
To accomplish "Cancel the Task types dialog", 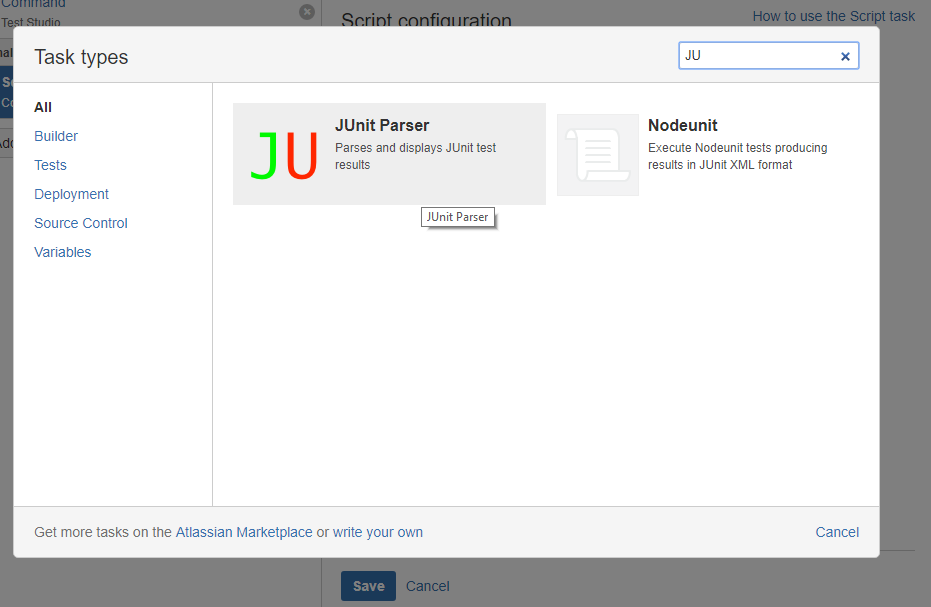I will coord(837,532).
